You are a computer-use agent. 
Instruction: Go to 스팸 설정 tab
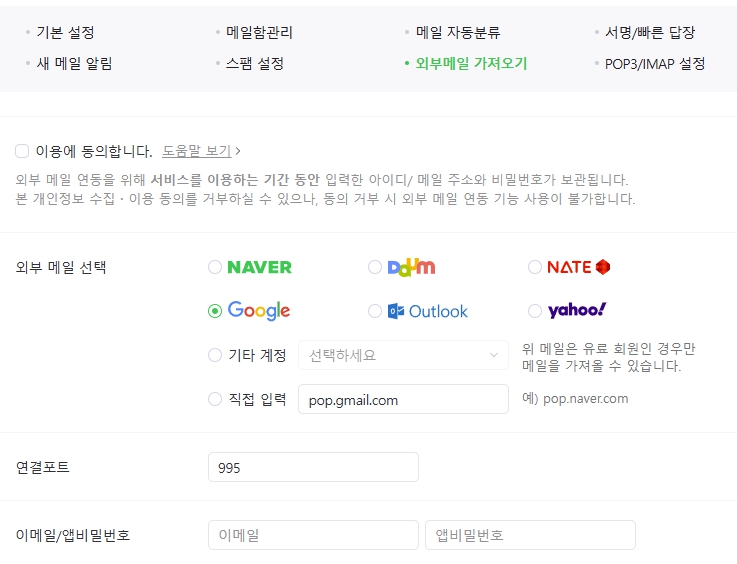[255, 63]
